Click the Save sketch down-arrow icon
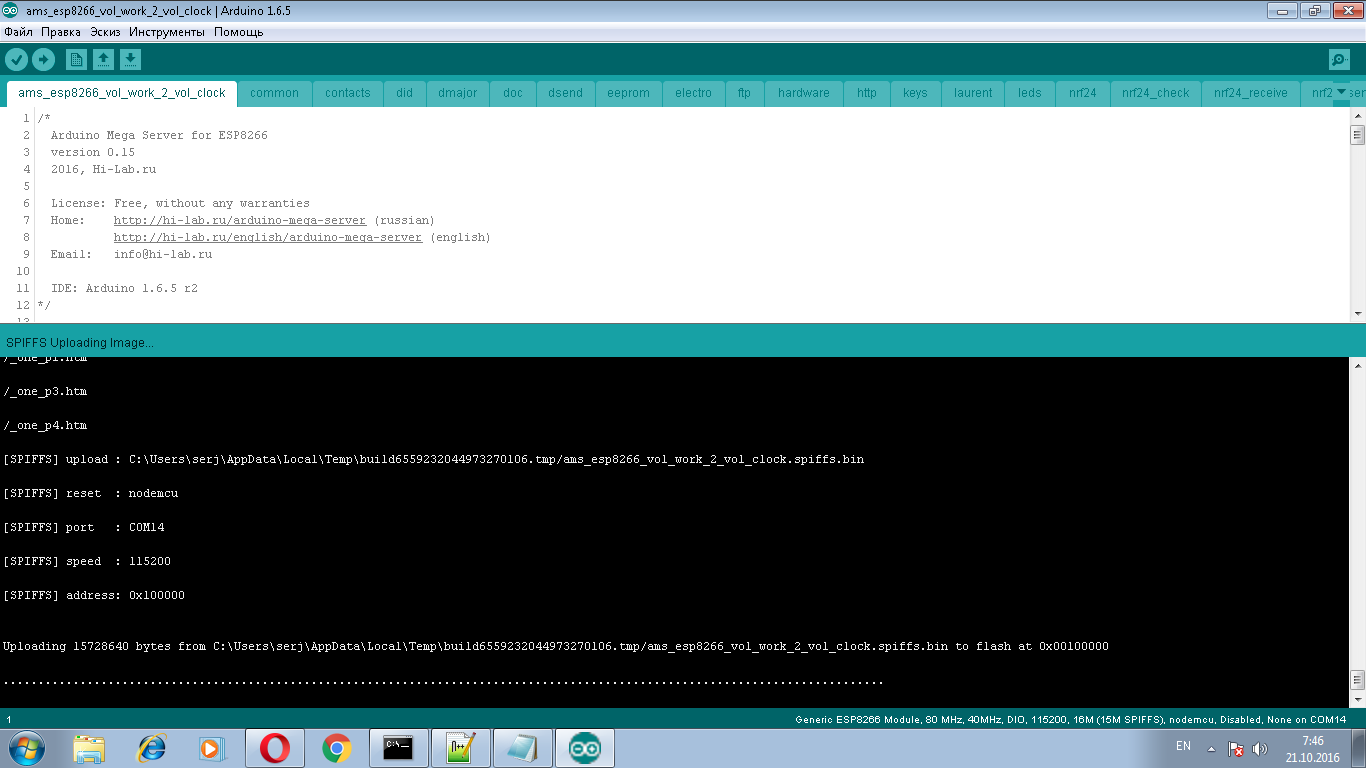This screenshot has width=1366, height=768. [x=130, y=60]
